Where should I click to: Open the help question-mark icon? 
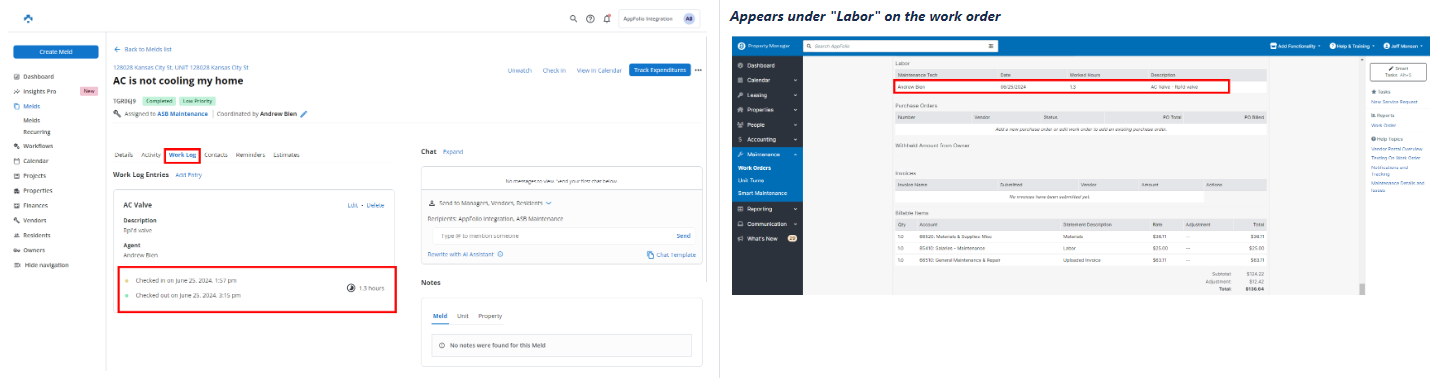[590, 19]
